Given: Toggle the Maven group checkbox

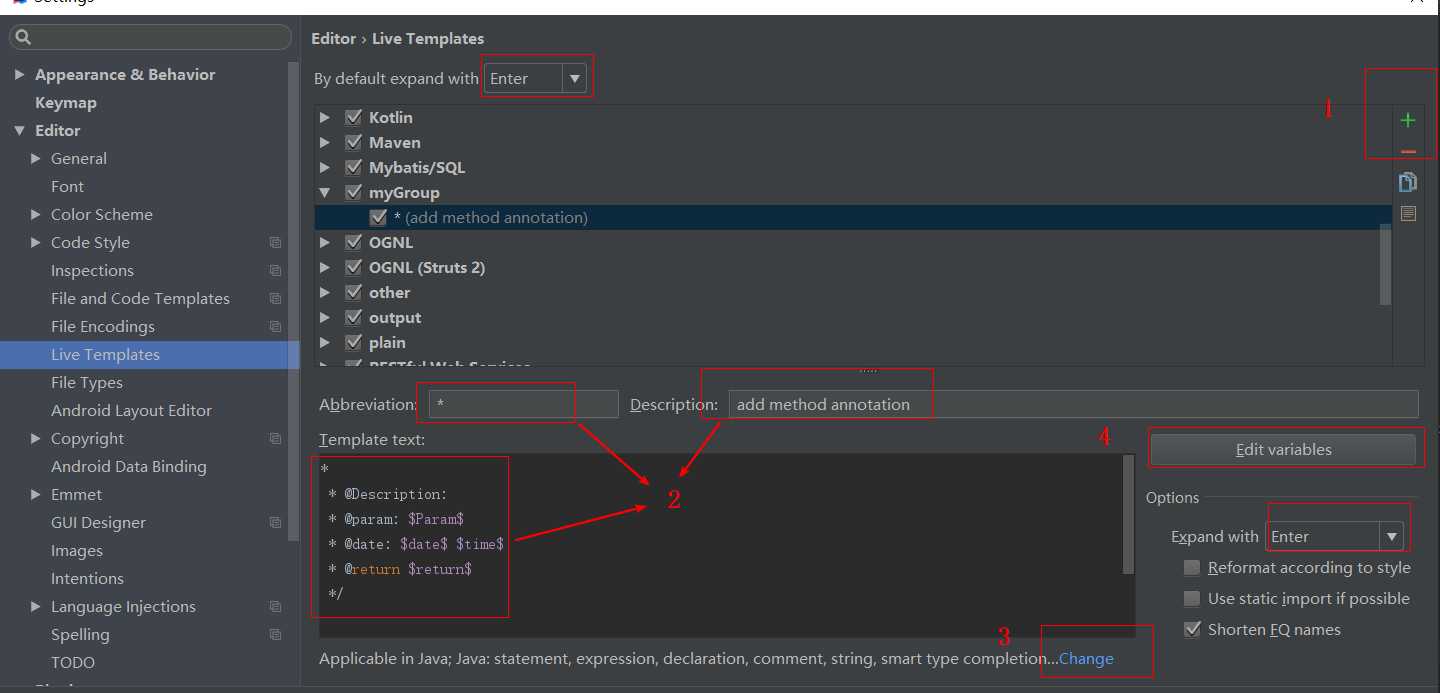Looking at the screenshot, I should point(353,142).
